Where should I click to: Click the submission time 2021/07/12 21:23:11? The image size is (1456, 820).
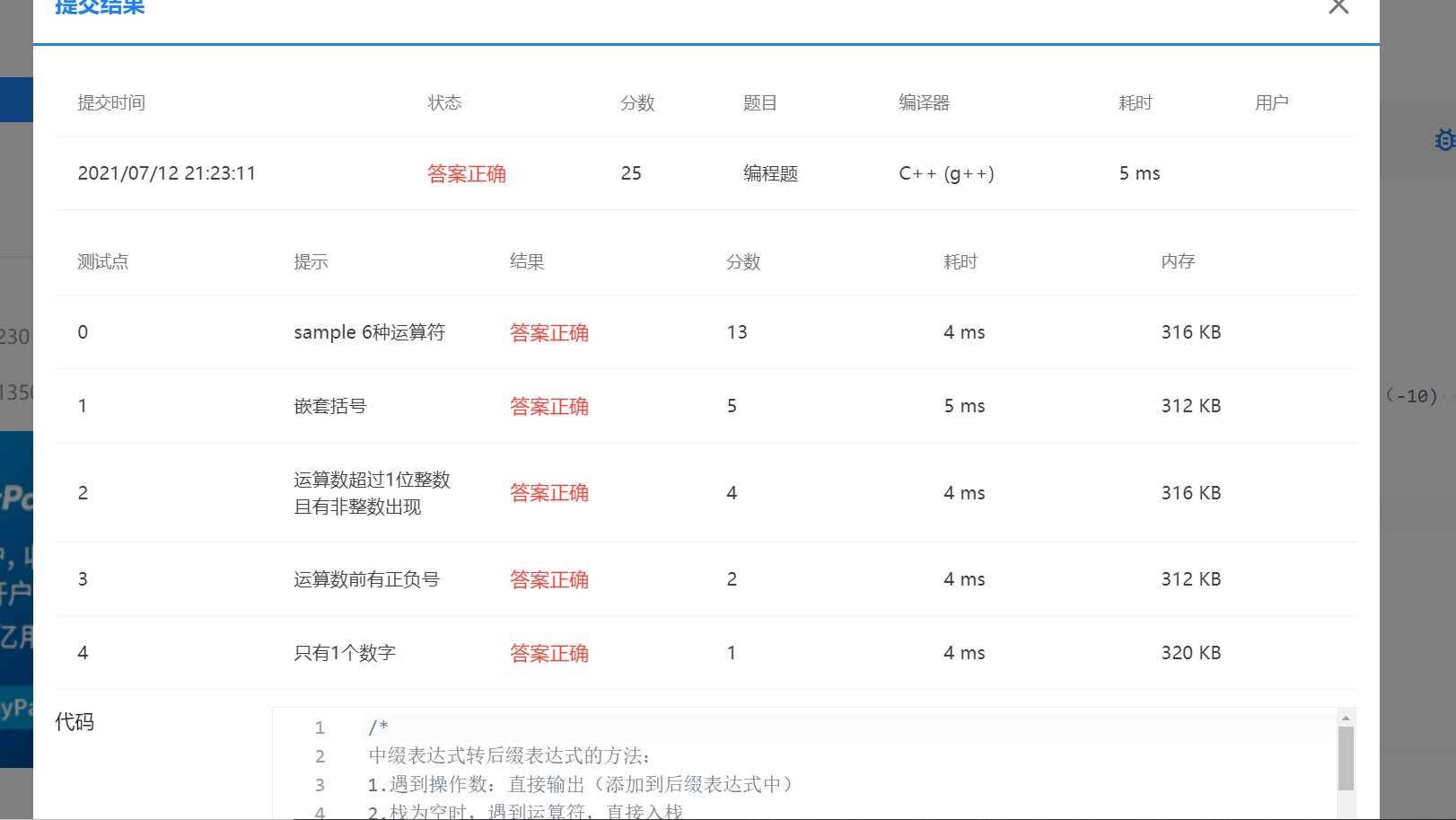(167, 173)
